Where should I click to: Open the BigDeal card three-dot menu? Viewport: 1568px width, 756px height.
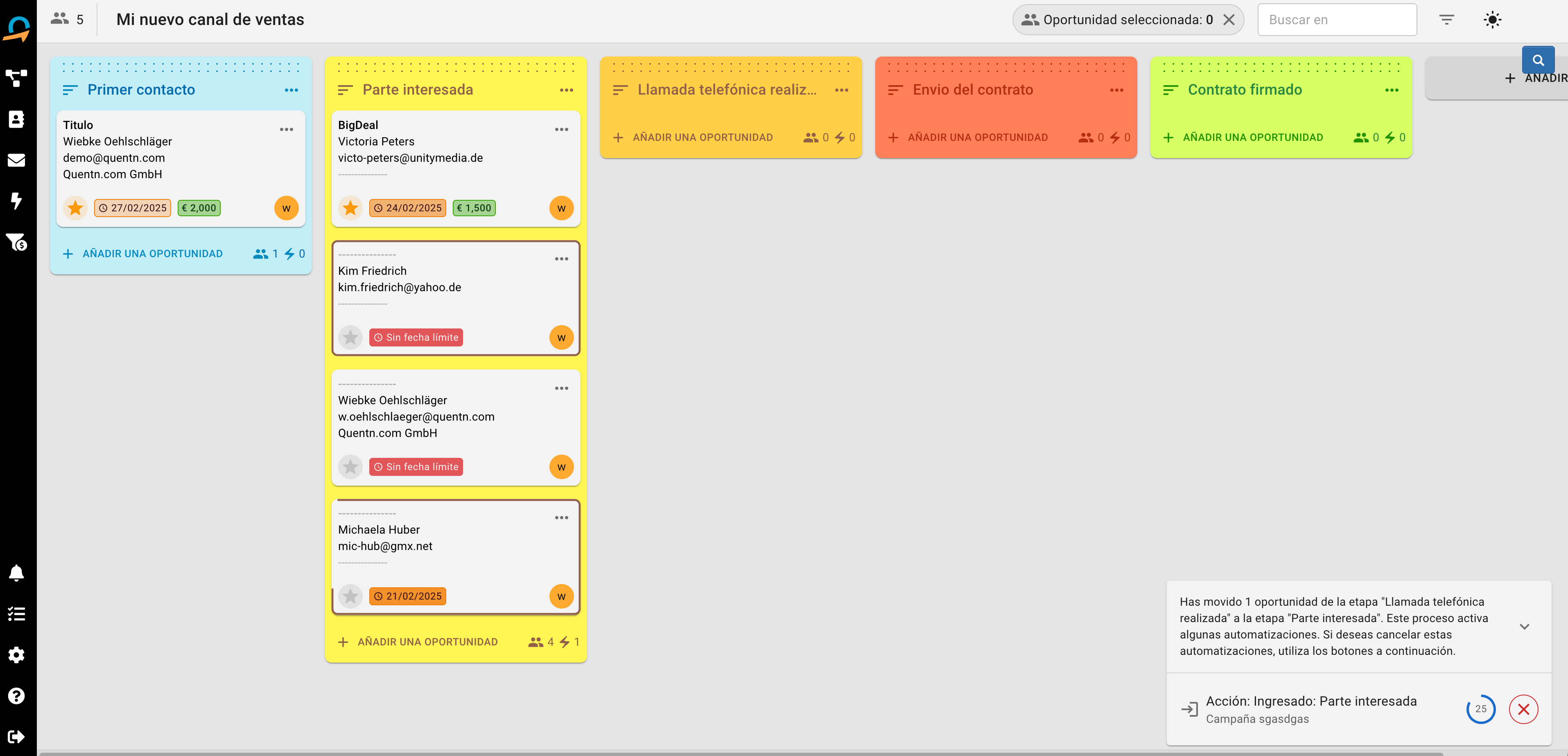coord(562,130)
